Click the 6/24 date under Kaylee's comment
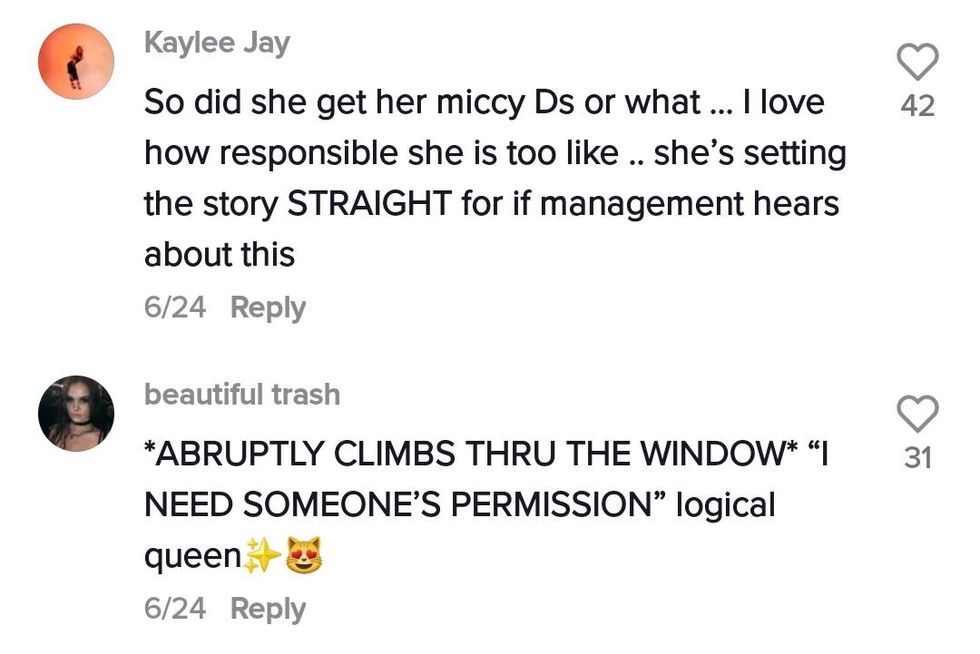 point(175,307)
